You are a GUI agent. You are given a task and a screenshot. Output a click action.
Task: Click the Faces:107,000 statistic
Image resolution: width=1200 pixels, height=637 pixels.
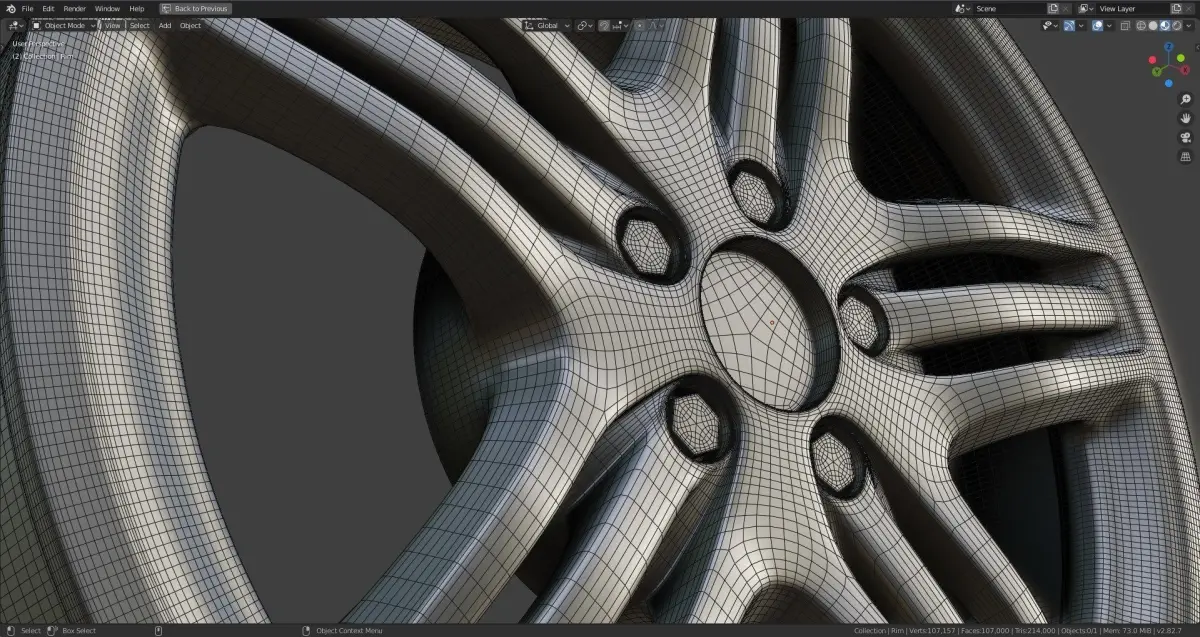coord(985,631)
